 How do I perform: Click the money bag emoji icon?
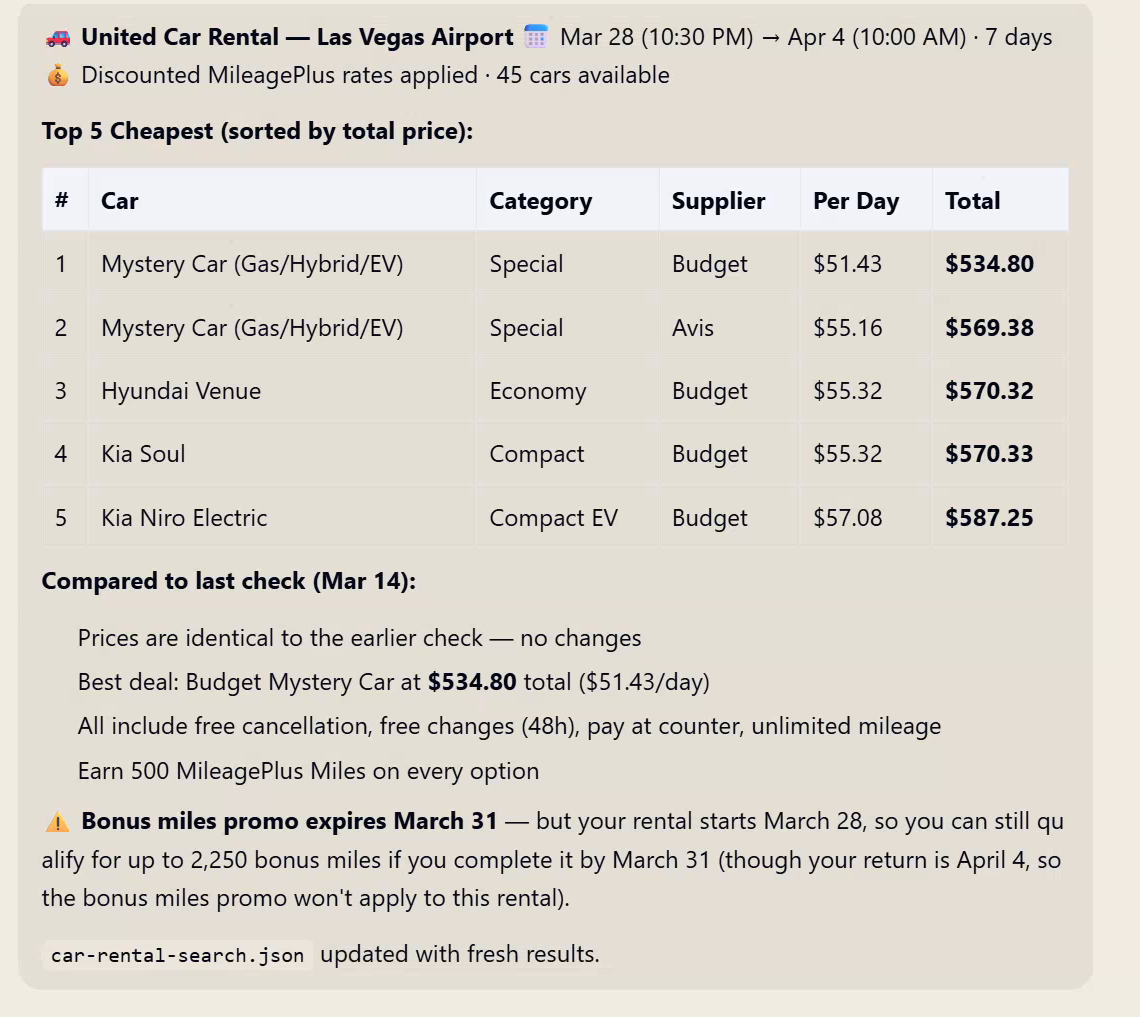tap(58, 75)
